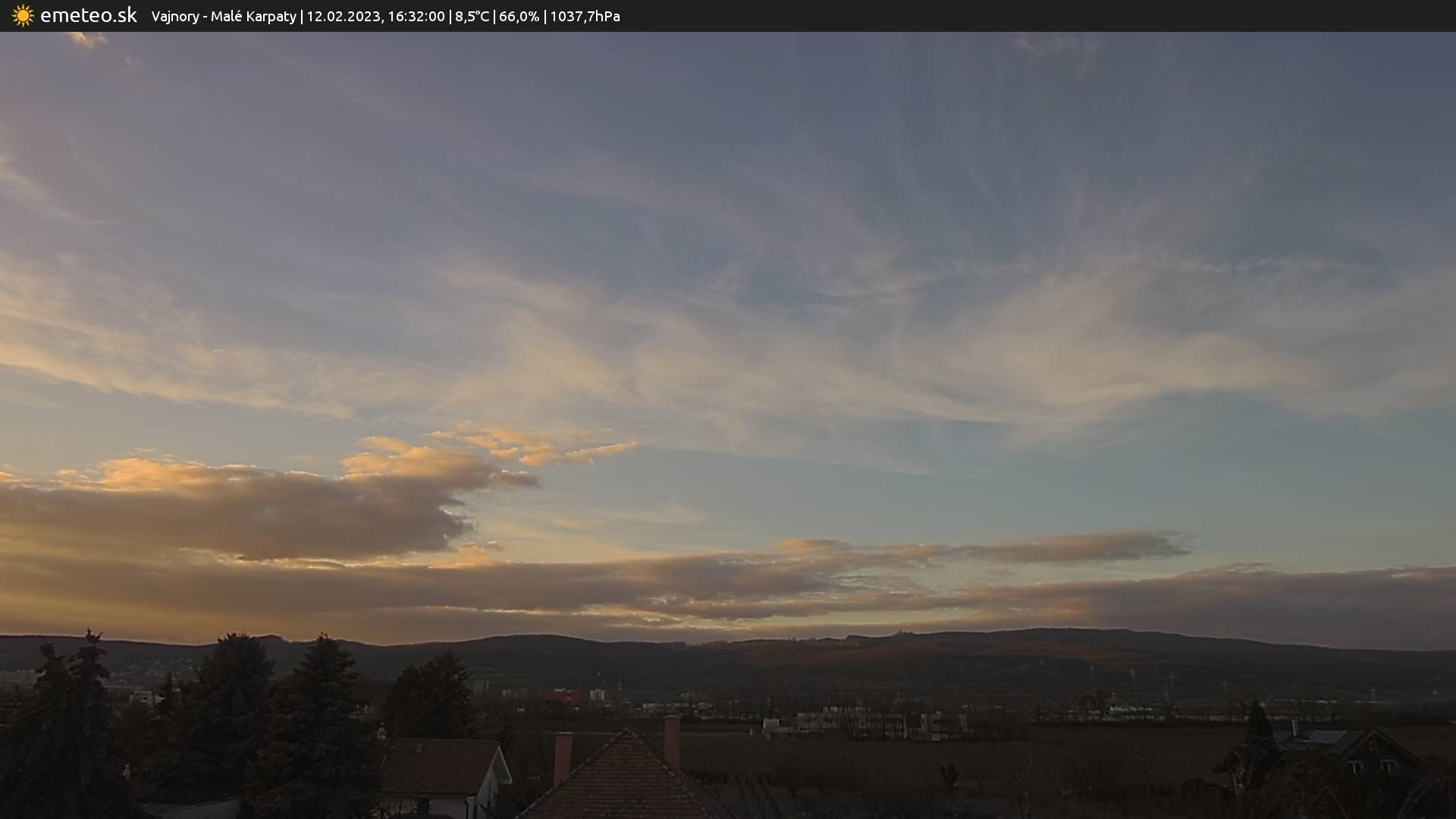Screen dimensions: 1456x819
Task: Click the small cypress tree near the right house
Action: pos(1258,720)
